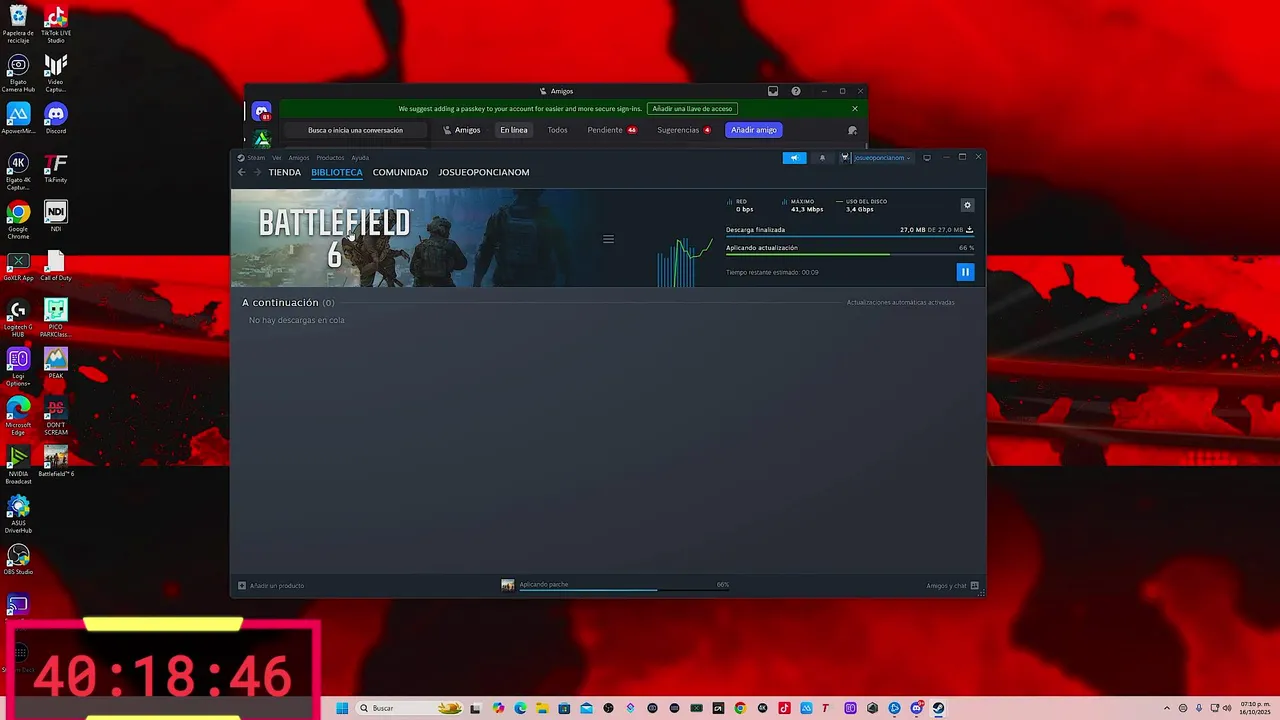Click Steam icon in the taskbar

tap(938, 708)
